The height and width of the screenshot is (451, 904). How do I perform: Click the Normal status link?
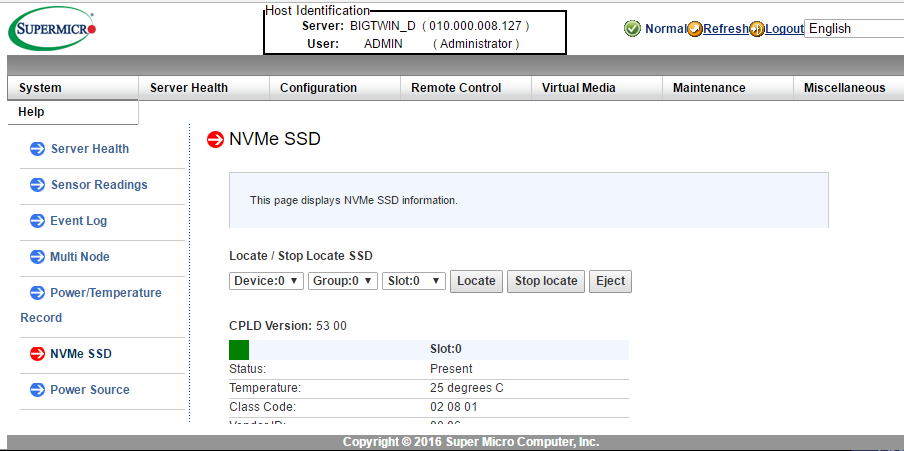[666, 29]
